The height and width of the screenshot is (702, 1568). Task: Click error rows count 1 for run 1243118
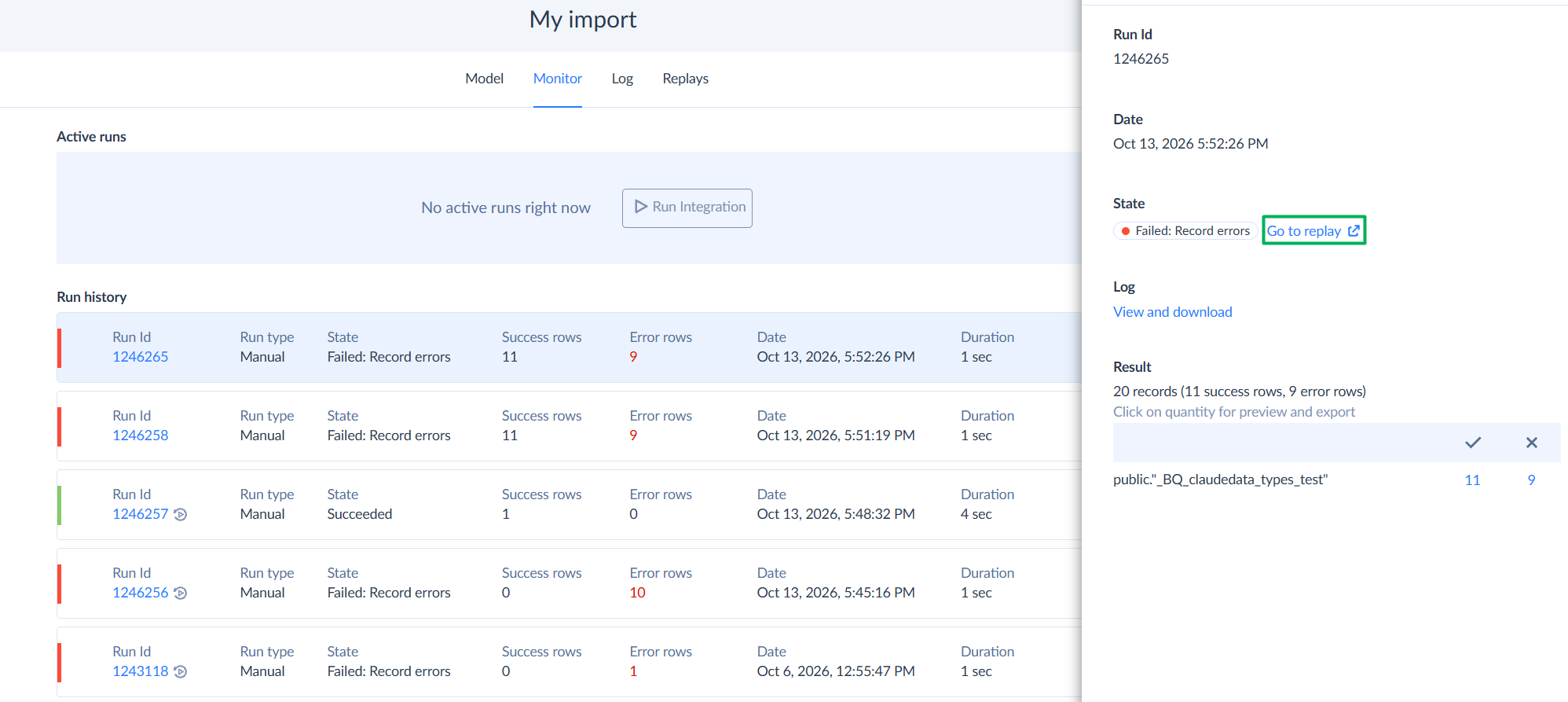(x=633, y=671)
